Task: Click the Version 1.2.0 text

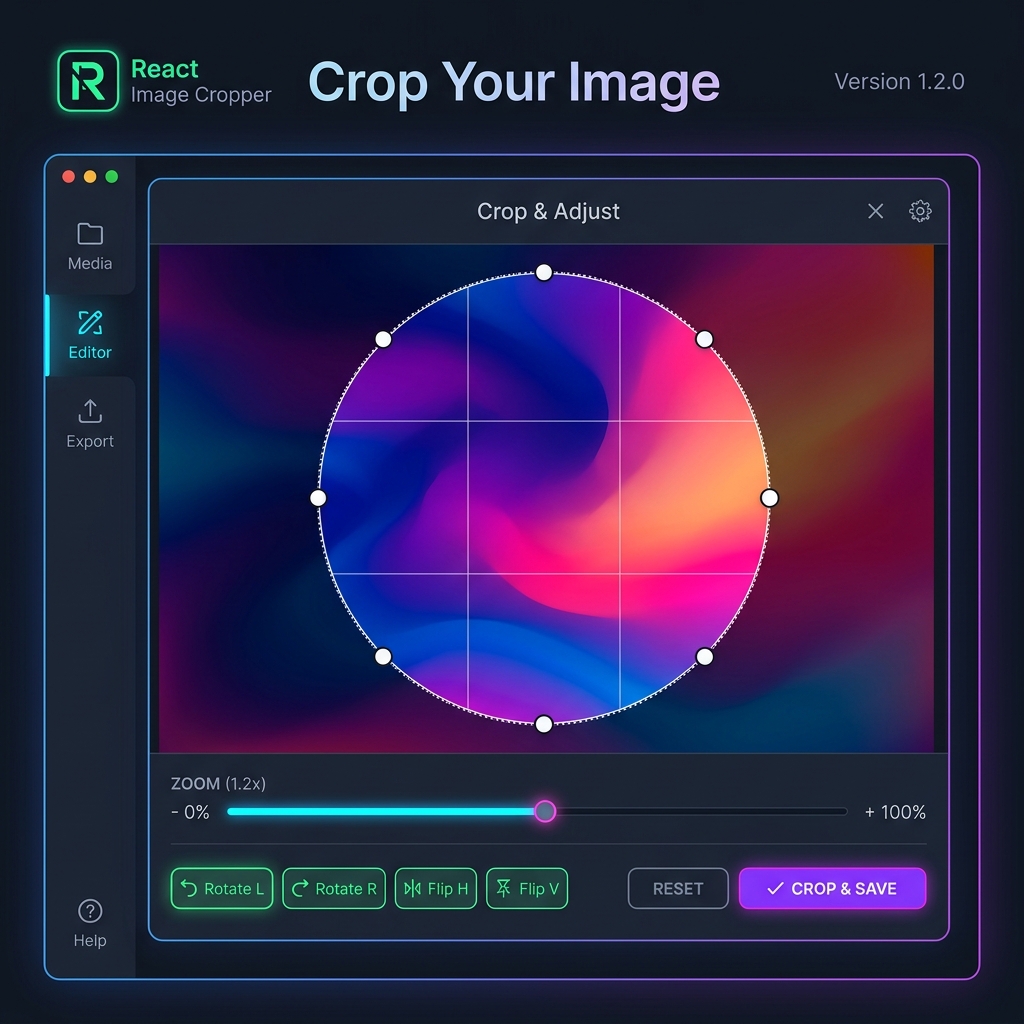Action: pos(899,82)
